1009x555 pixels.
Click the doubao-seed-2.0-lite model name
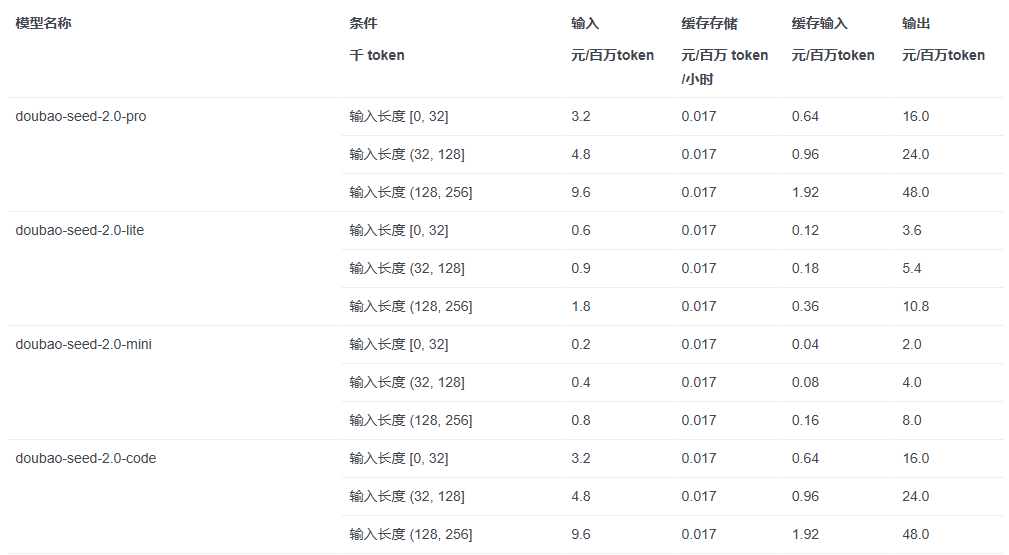pyautogui.click(x=80, y=230)
